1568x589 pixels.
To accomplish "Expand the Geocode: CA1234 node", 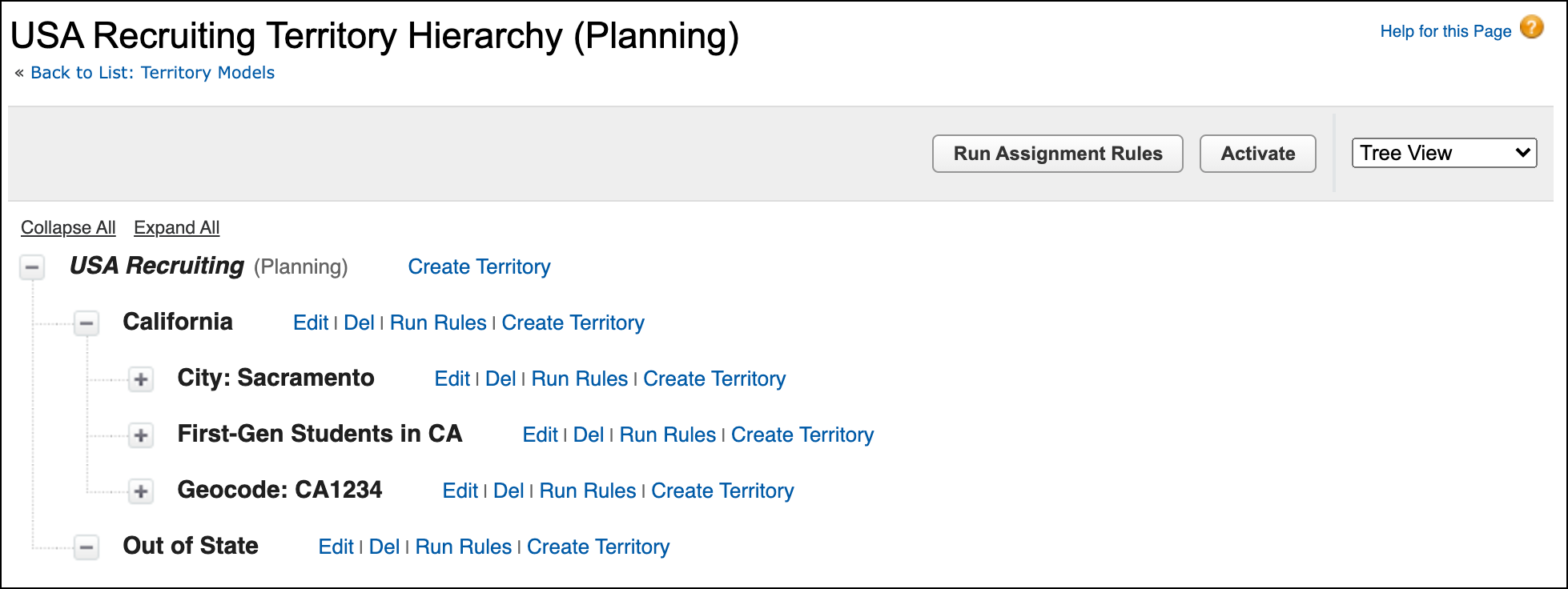I will [140, 491].
